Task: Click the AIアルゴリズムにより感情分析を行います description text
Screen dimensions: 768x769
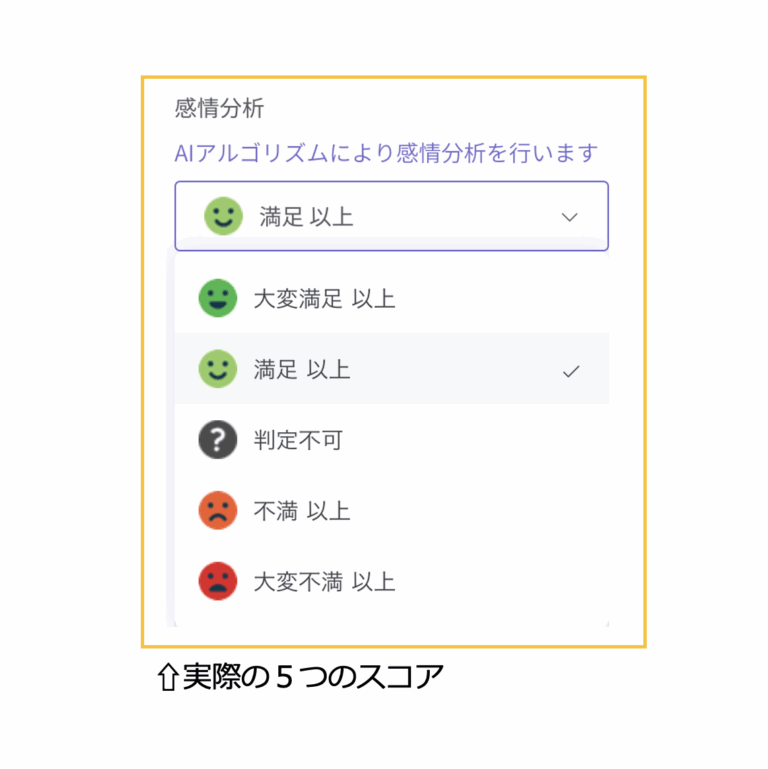Action: coord(386,154)
